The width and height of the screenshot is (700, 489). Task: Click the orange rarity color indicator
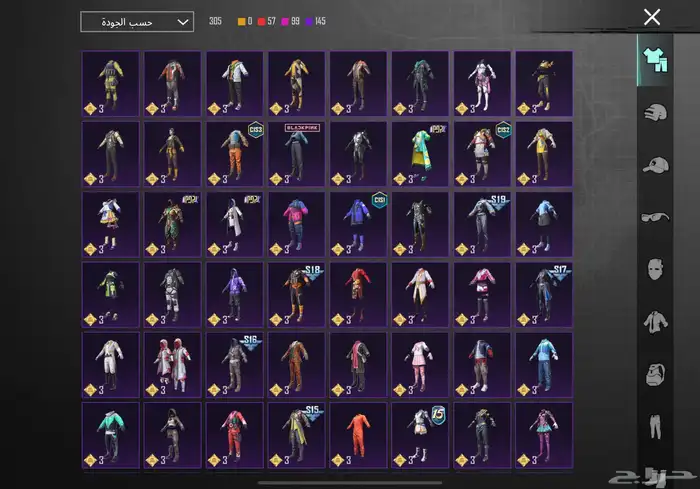click(242, 21)
